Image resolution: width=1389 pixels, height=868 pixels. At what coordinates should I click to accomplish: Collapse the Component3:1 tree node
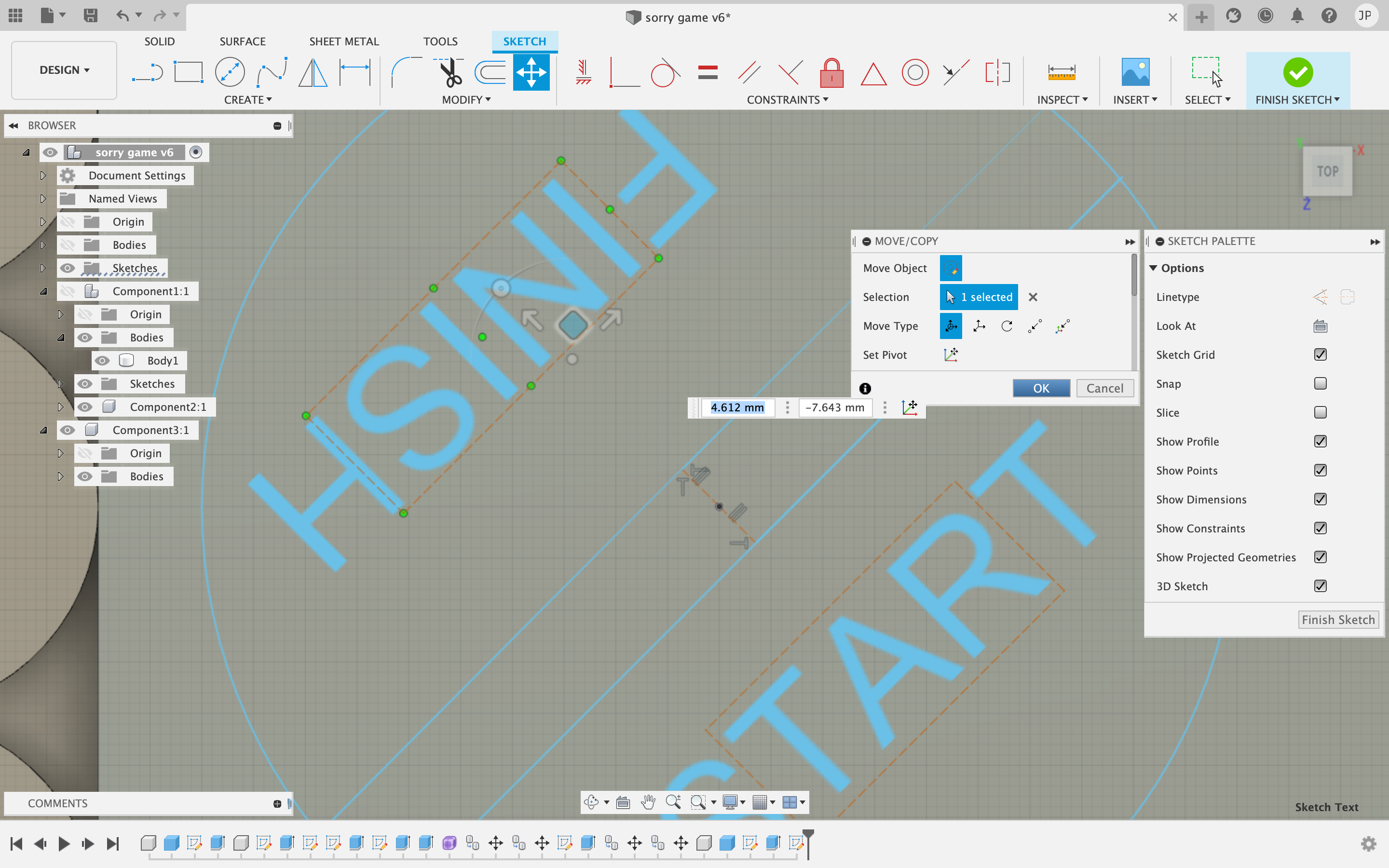tap(43, 430)
